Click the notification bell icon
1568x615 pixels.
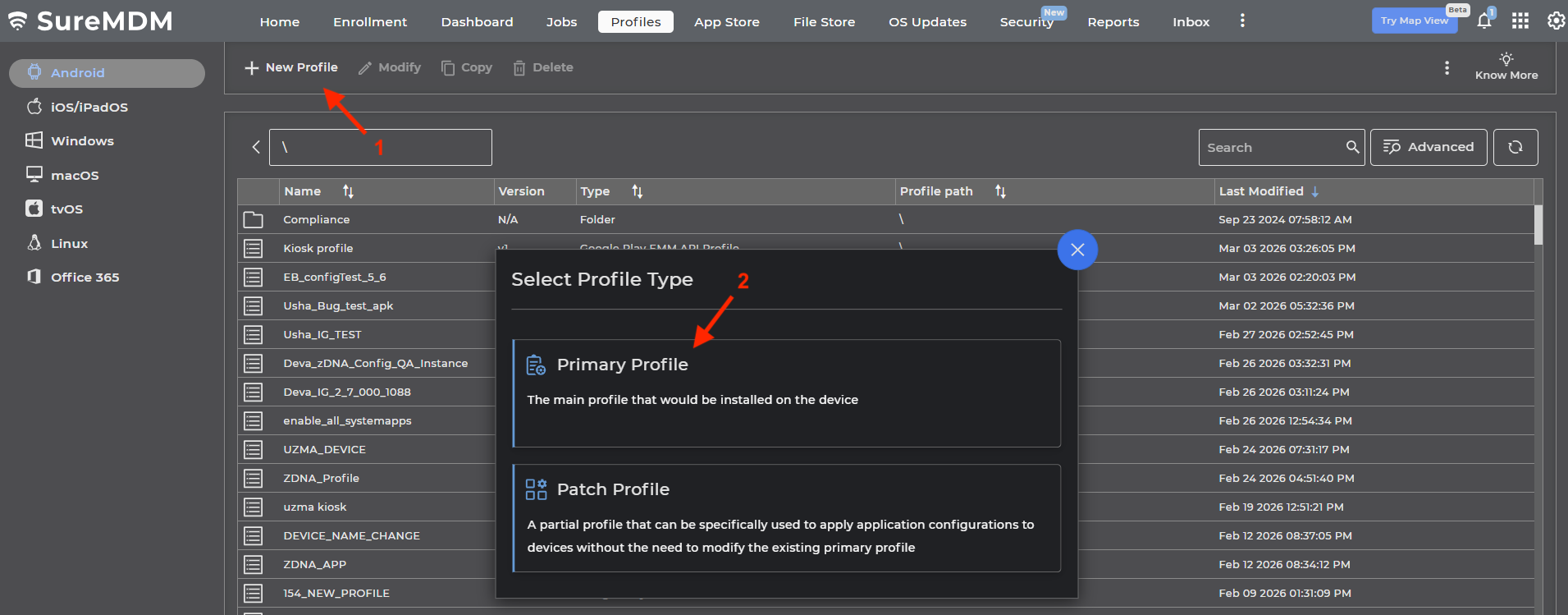tap(1483, 21)
